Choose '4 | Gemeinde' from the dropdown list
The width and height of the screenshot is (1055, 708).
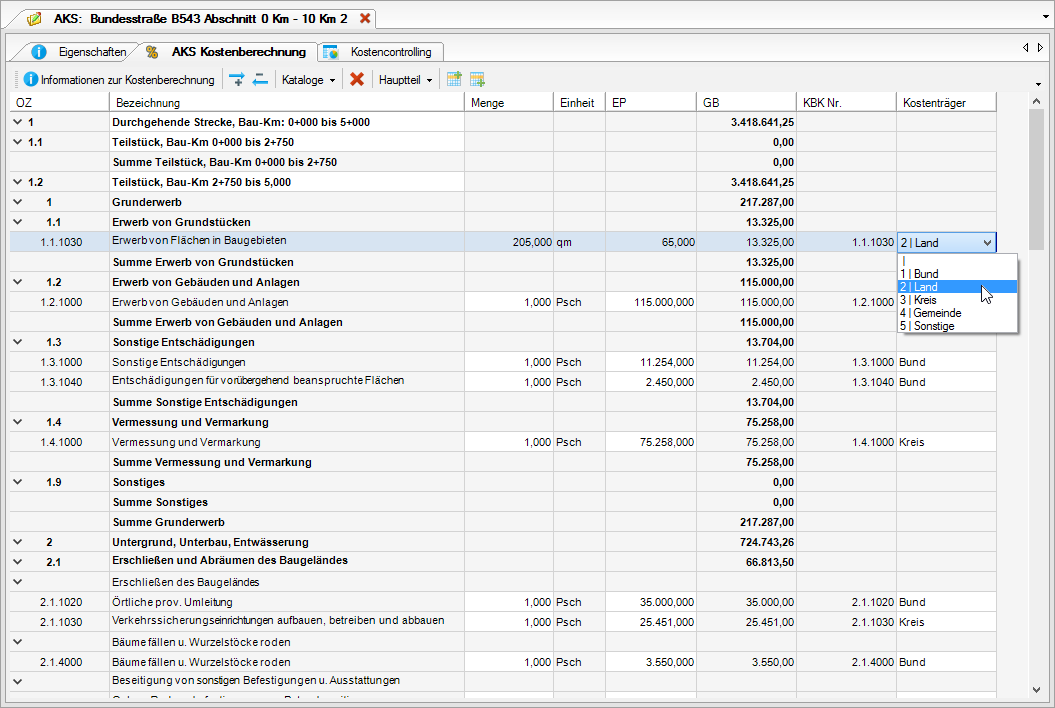coord(957,313)
